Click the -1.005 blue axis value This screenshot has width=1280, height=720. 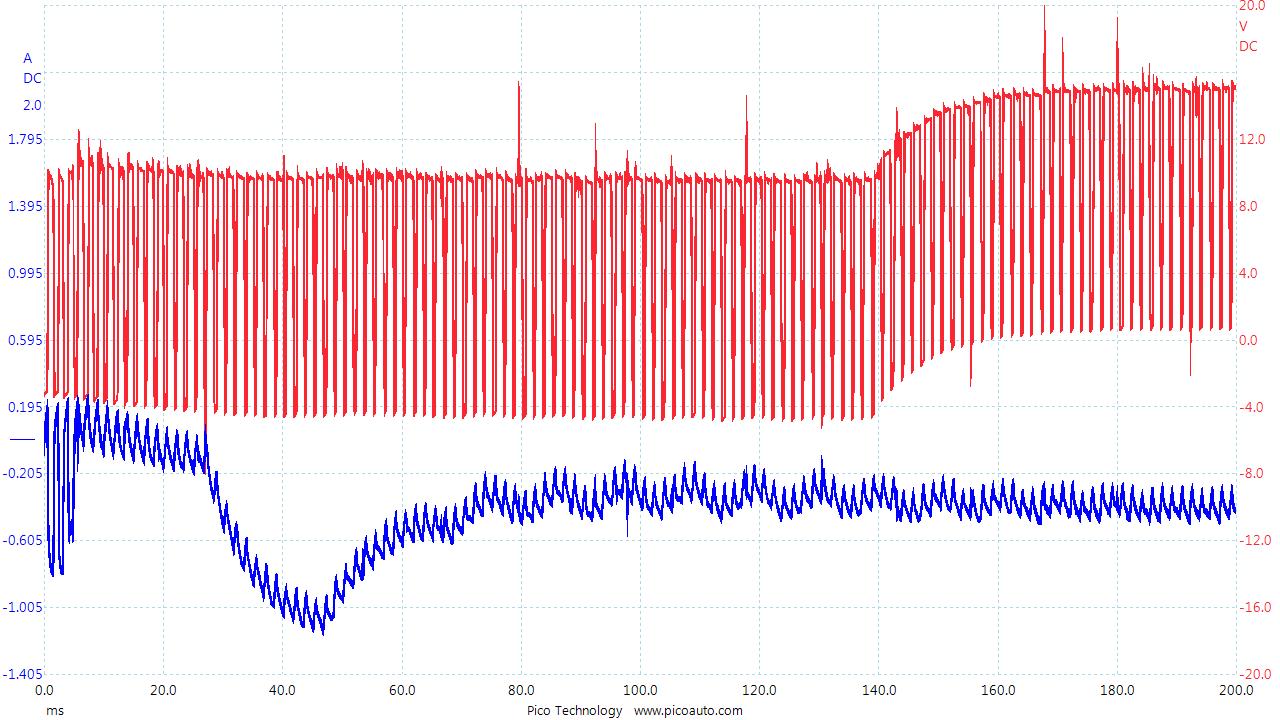click(x=23, y=607)
